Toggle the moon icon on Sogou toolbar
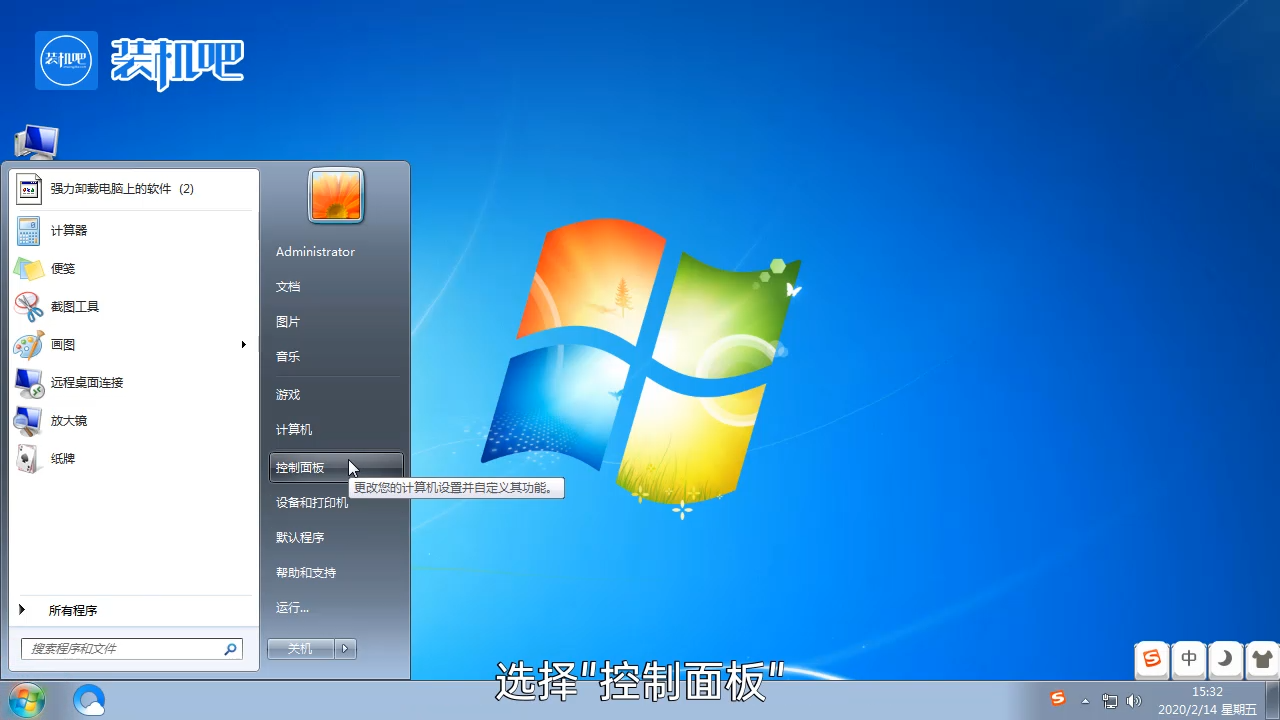1280x720 pixels. (1225, 659)
